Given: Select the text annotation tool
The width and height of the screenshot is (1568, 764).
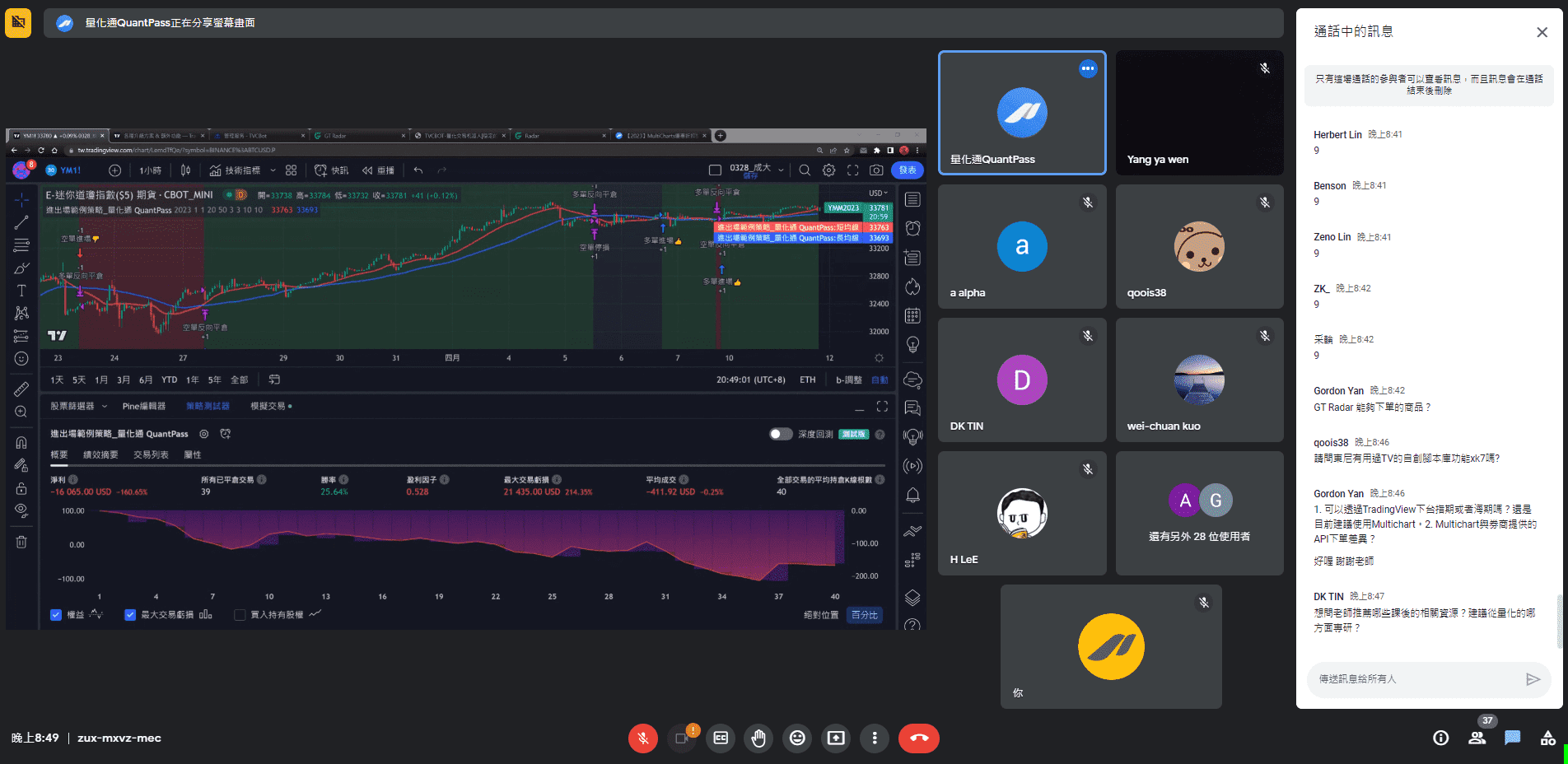Looking at the screenshot, I should tap(21, 291).
